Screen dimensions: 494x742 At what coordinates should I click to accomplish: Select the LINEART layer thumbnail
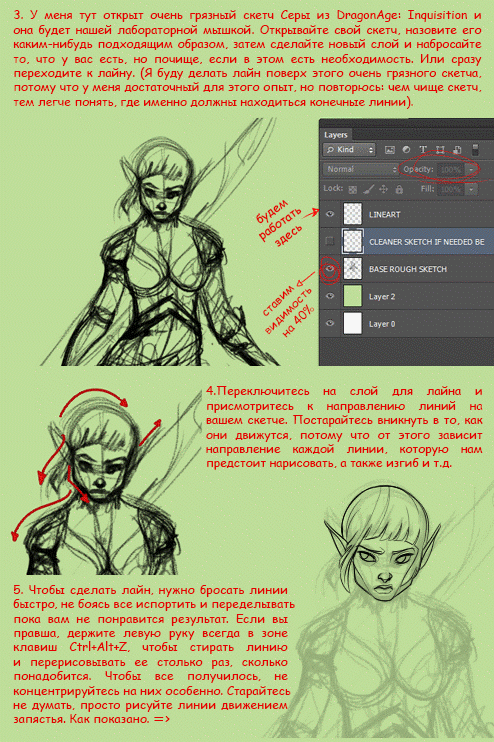click(x=353, y=214)
